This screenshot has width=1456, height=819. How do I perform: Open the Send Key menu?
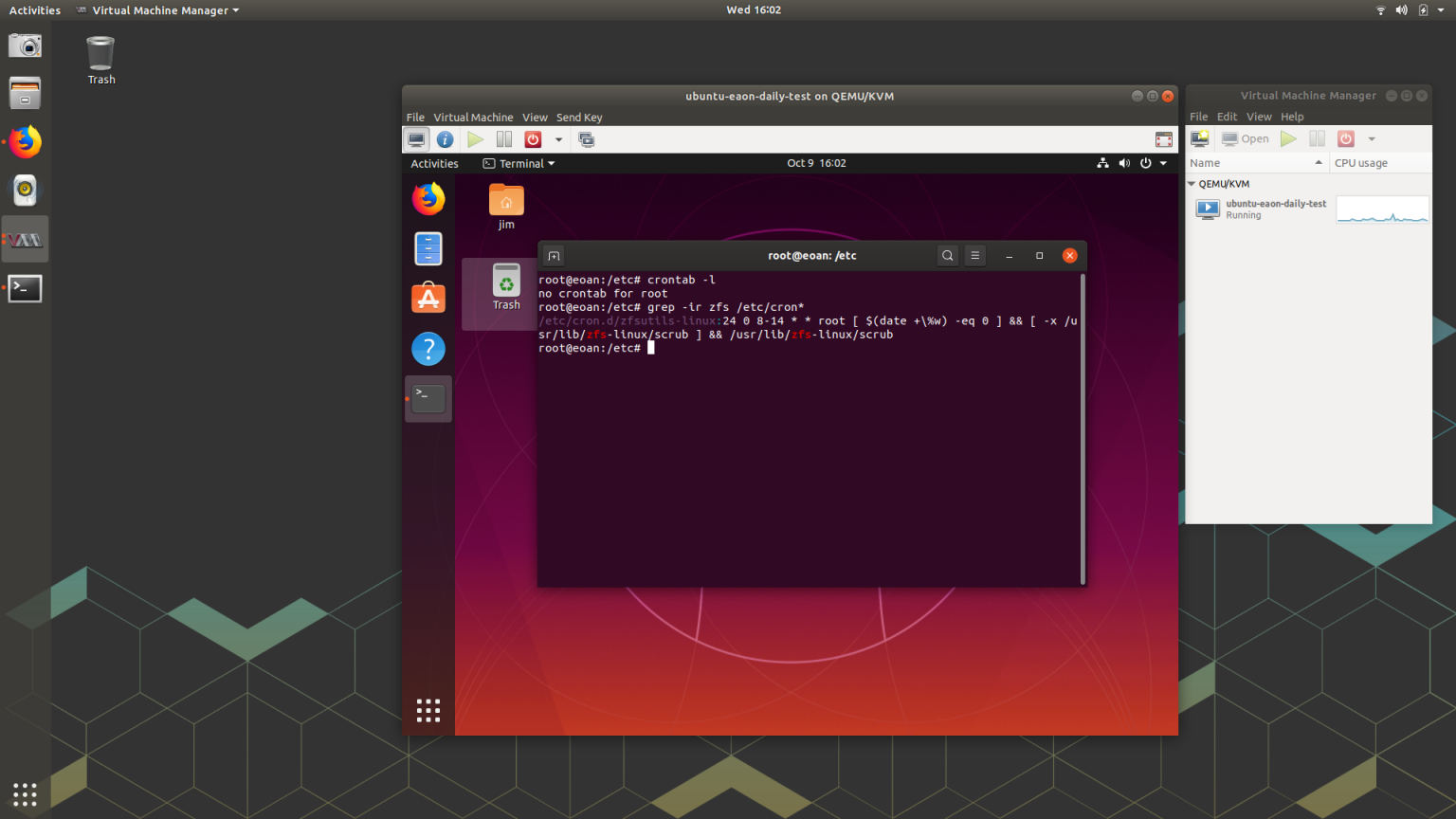pyautogui.click(x=579, y=117)
